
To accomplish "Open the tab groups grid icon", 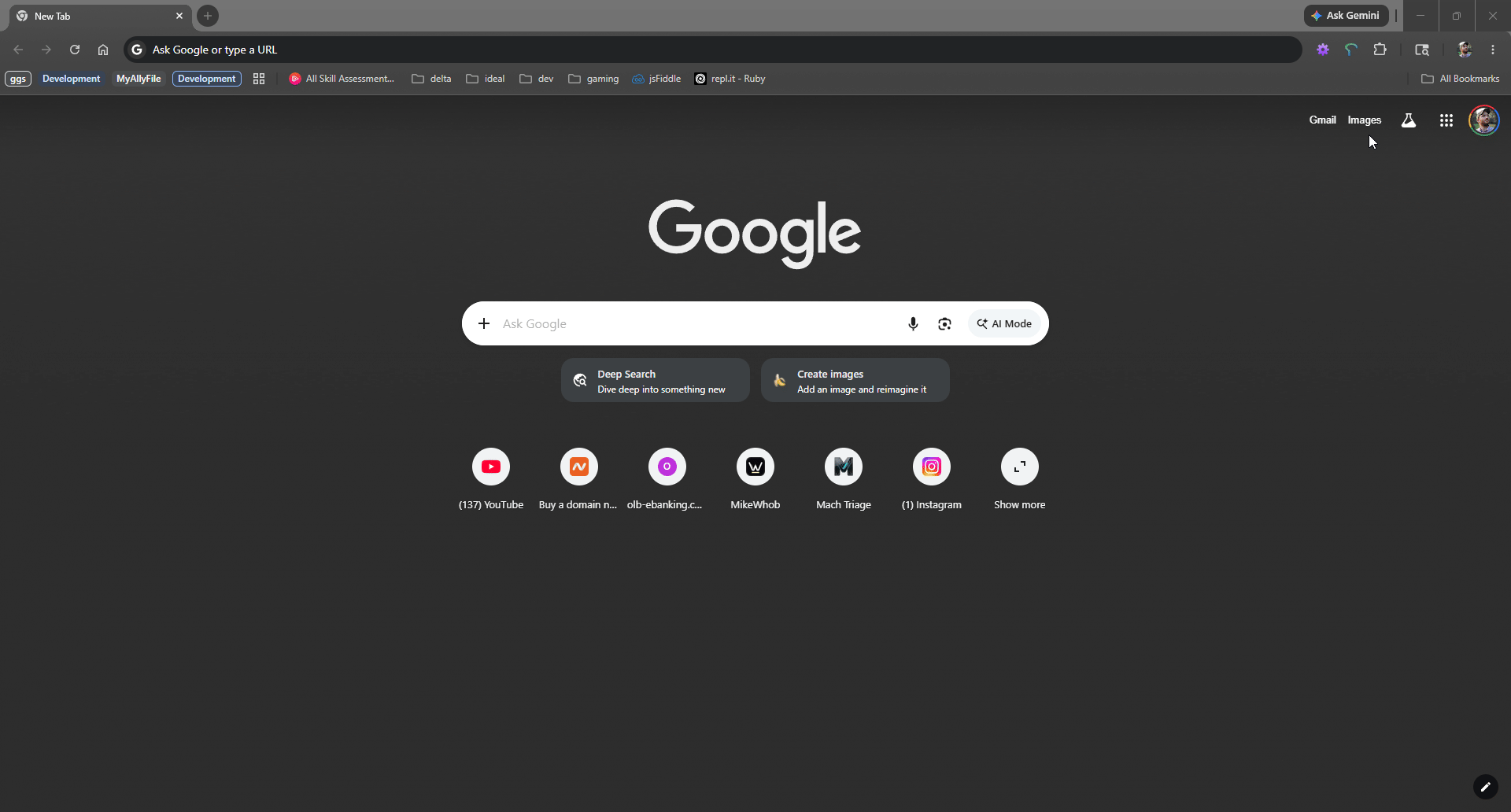I will (259, 79).
